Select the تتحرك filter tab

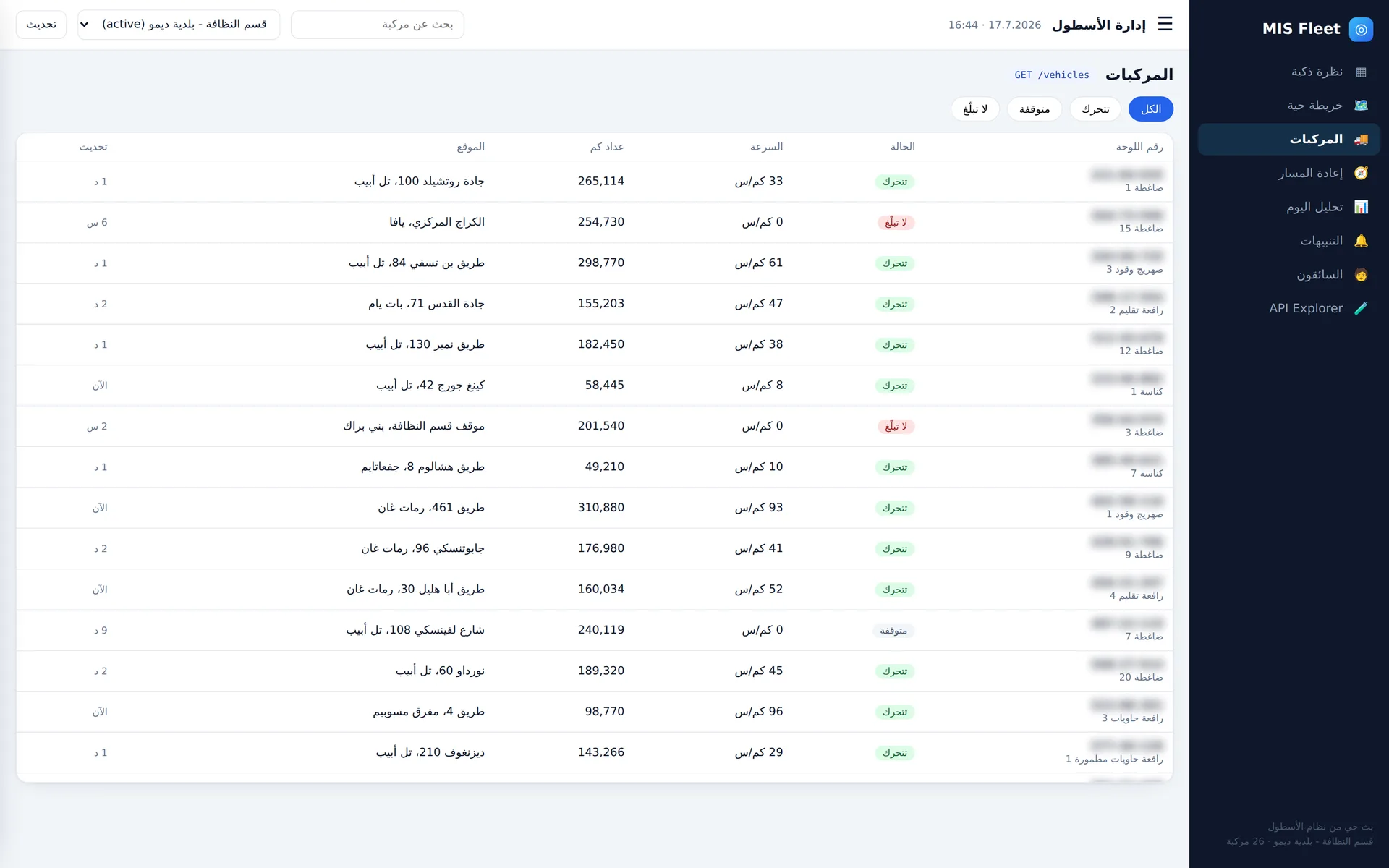[1095, 109]
